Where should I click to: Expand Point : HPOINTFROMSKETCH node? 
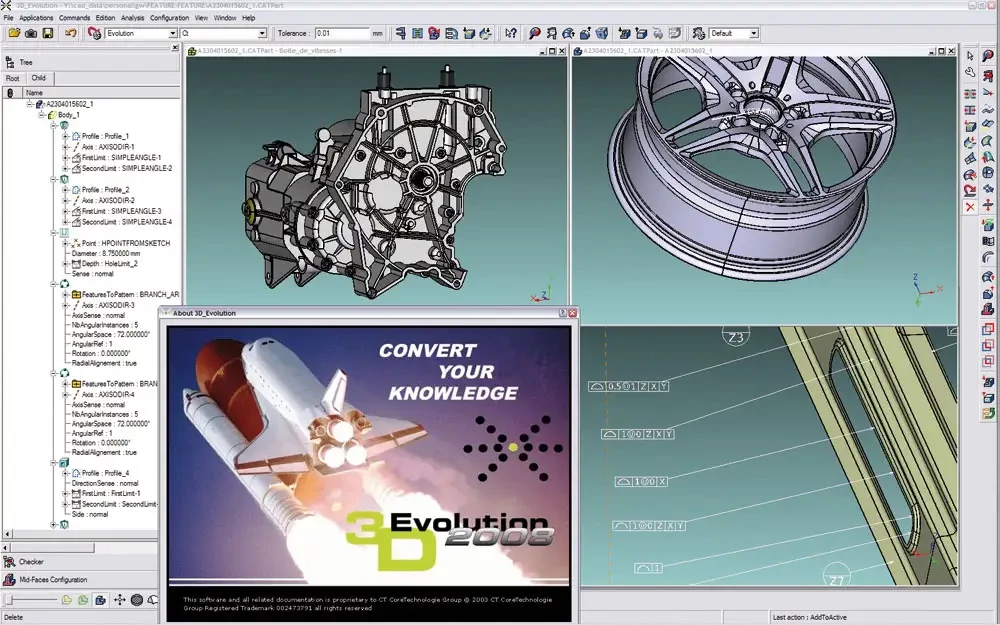click(65, 243)
